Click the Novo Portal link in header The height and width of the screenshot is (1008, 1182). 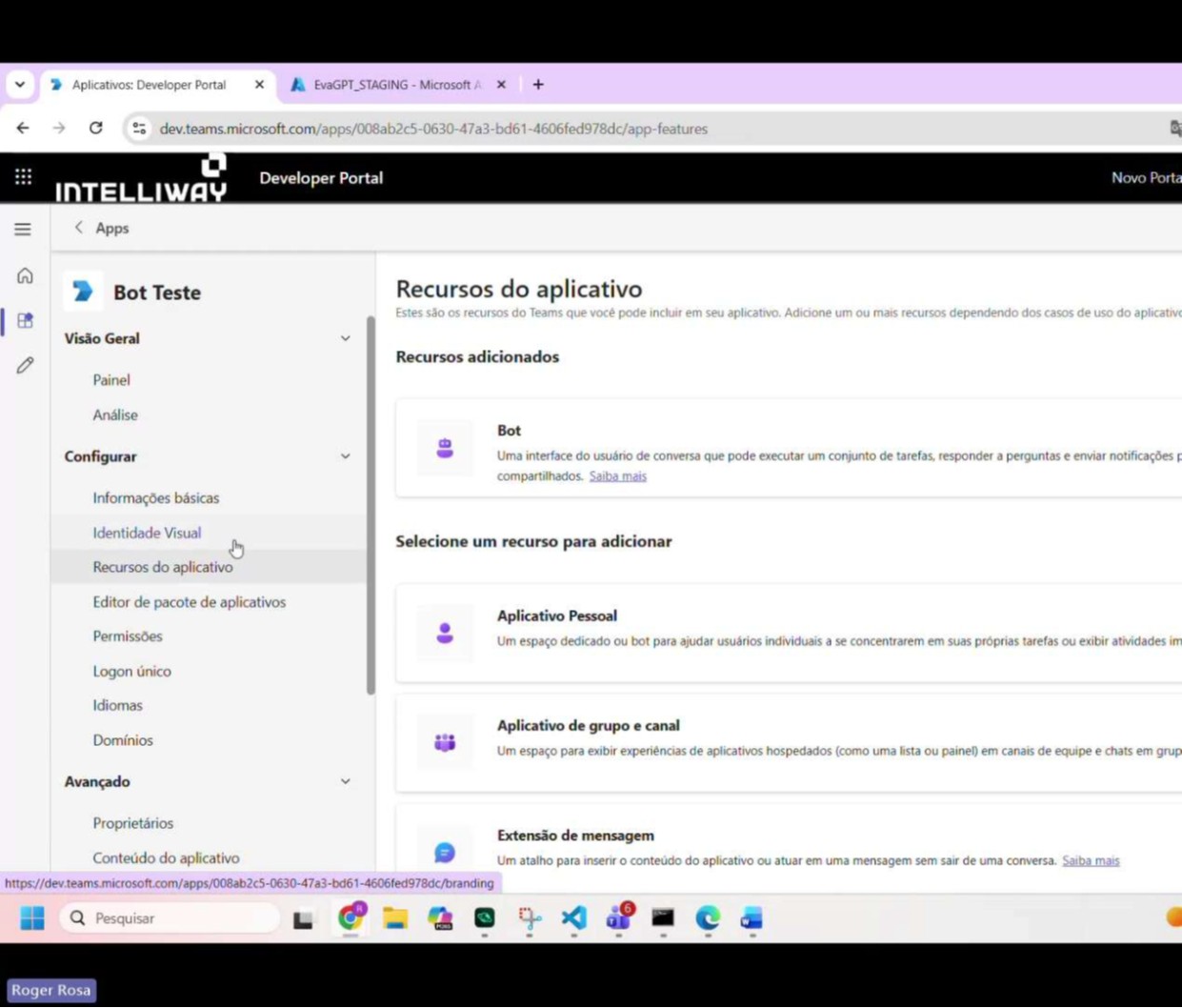tap(1147, 178)
